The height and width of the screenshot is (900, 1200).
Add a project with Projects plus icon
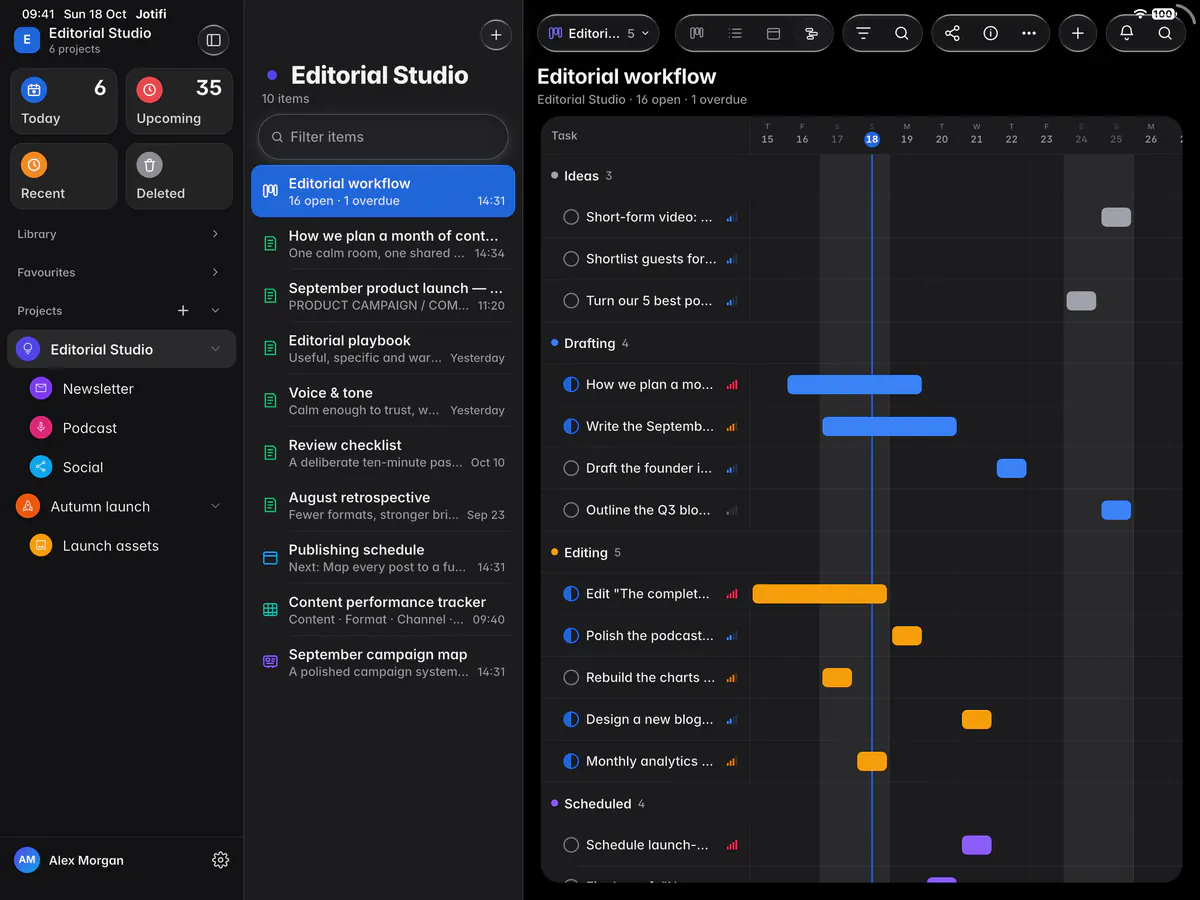click(183, 311)
